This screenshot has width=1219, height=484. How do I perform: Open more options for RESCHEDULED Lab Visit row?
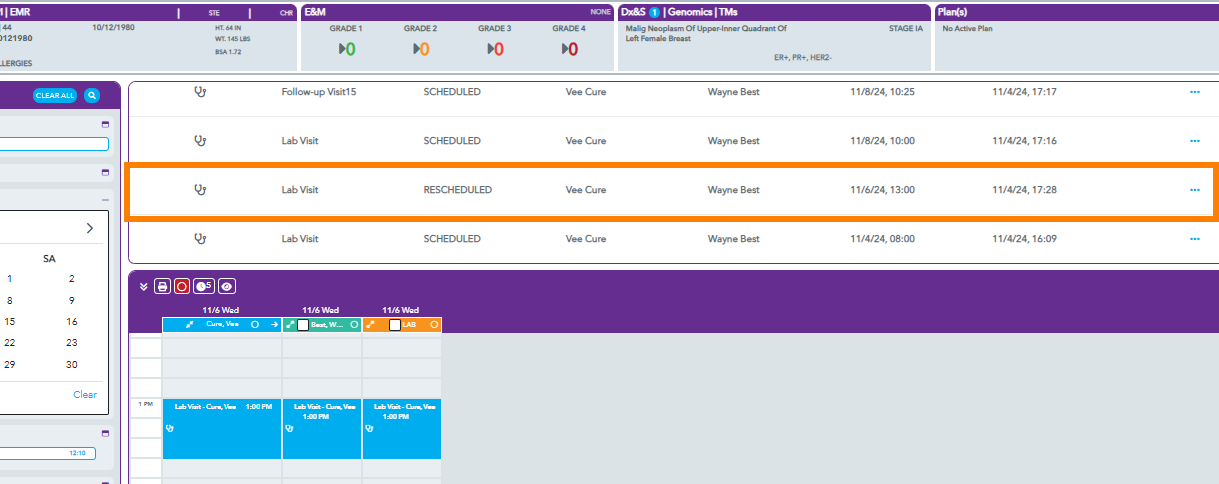(x=1194, y=189)
